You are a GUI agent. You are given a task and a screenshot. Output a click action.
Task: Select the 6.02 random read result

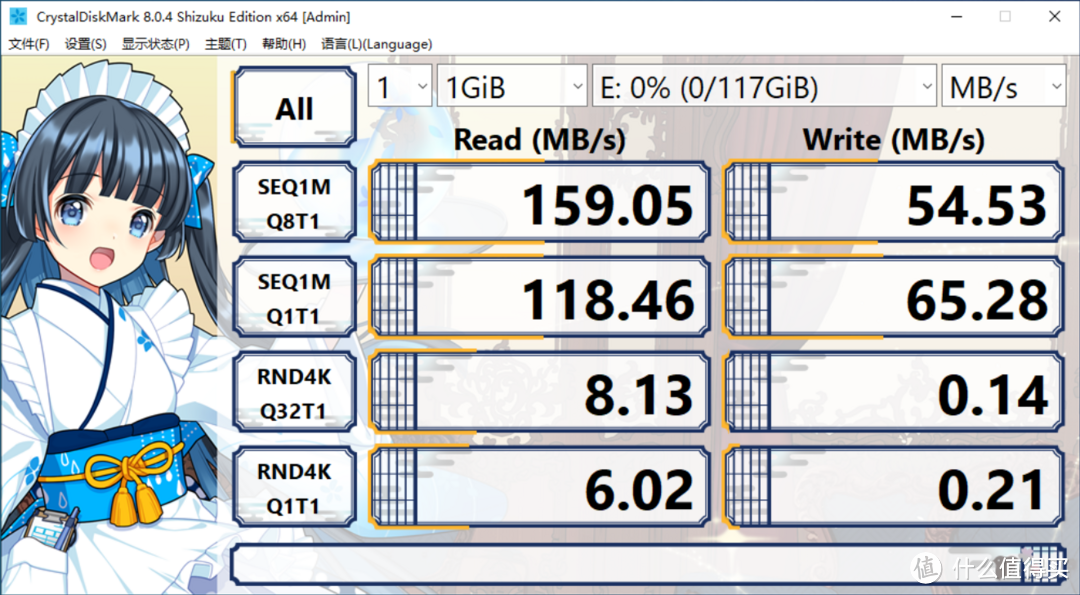coord(540,488)
